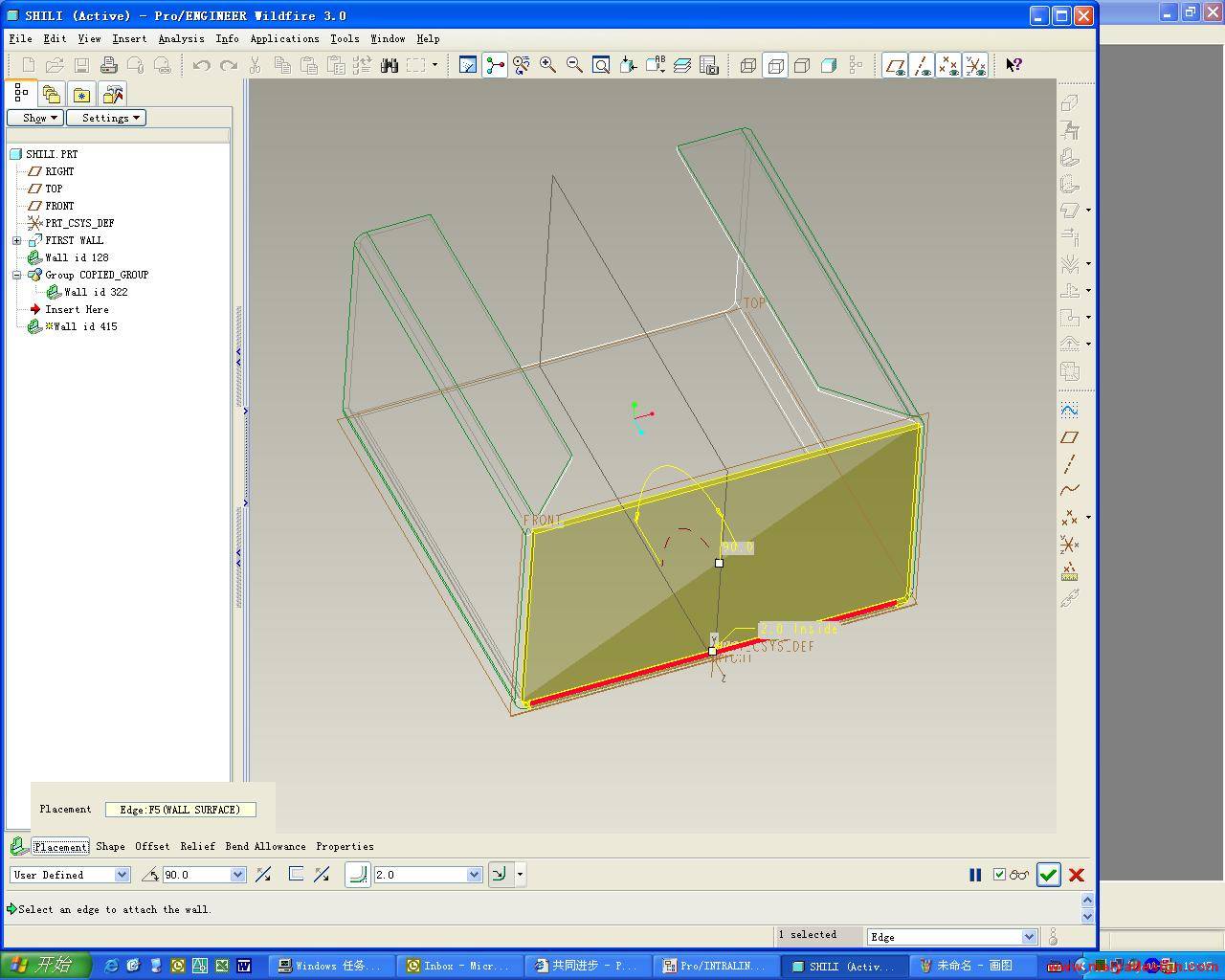Click the binoculars Find icon
The width and height of the screenshot is (1225, 980).
tap(389, 65)
